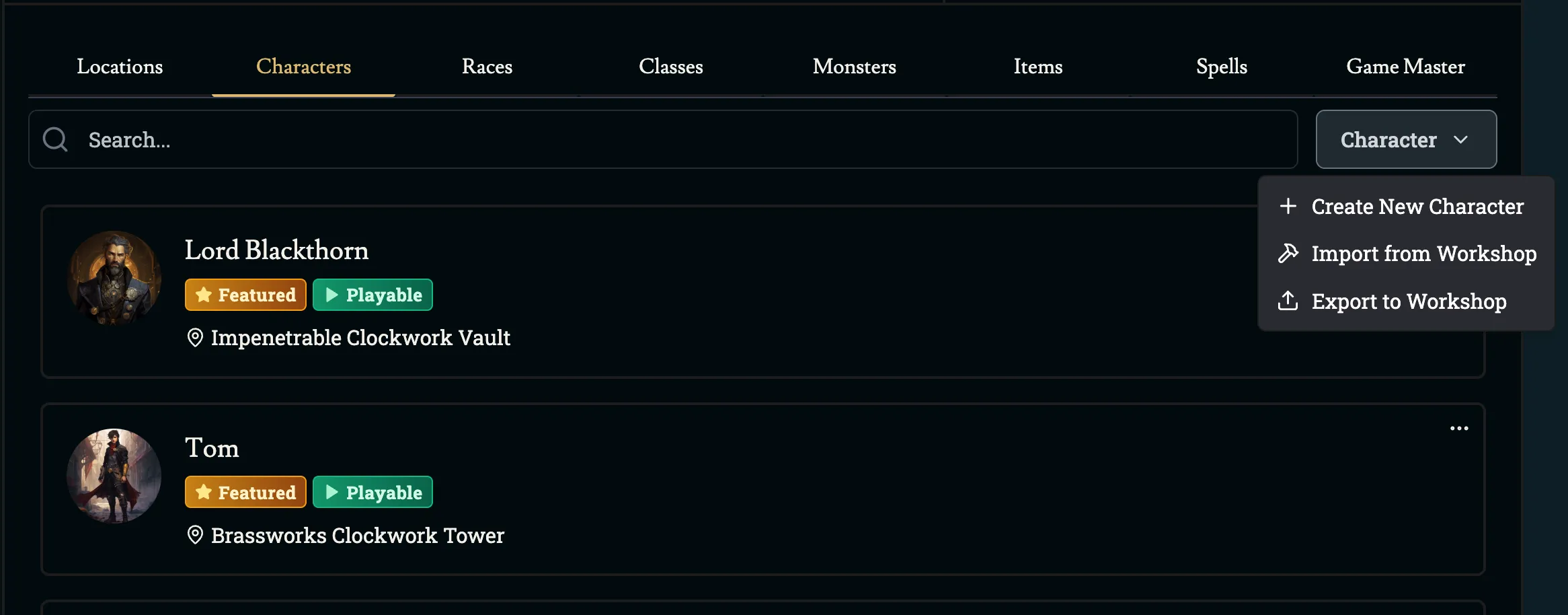Click the play icon on Lord Blackthorn's Playable badge

(331, 295)
